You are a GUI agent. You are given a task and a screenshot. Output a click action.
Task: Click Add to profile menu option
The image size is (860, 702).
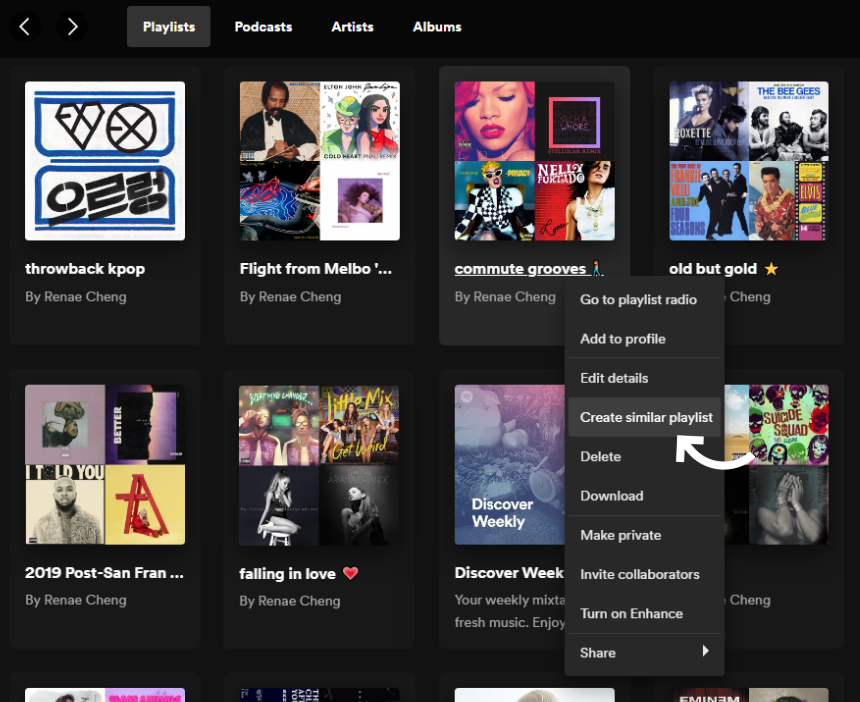tap(622, 339)
